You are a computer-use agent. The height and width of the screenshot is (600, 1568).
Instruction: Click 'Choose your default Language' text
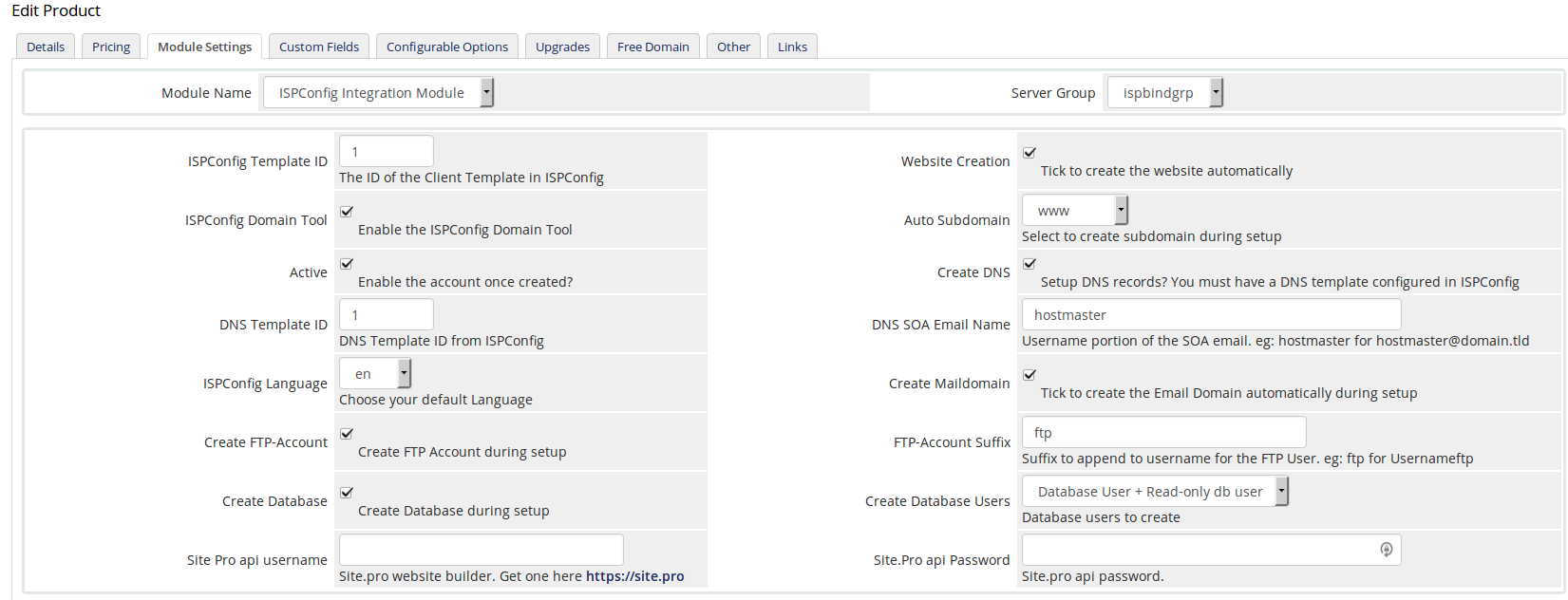coord(436,400)
